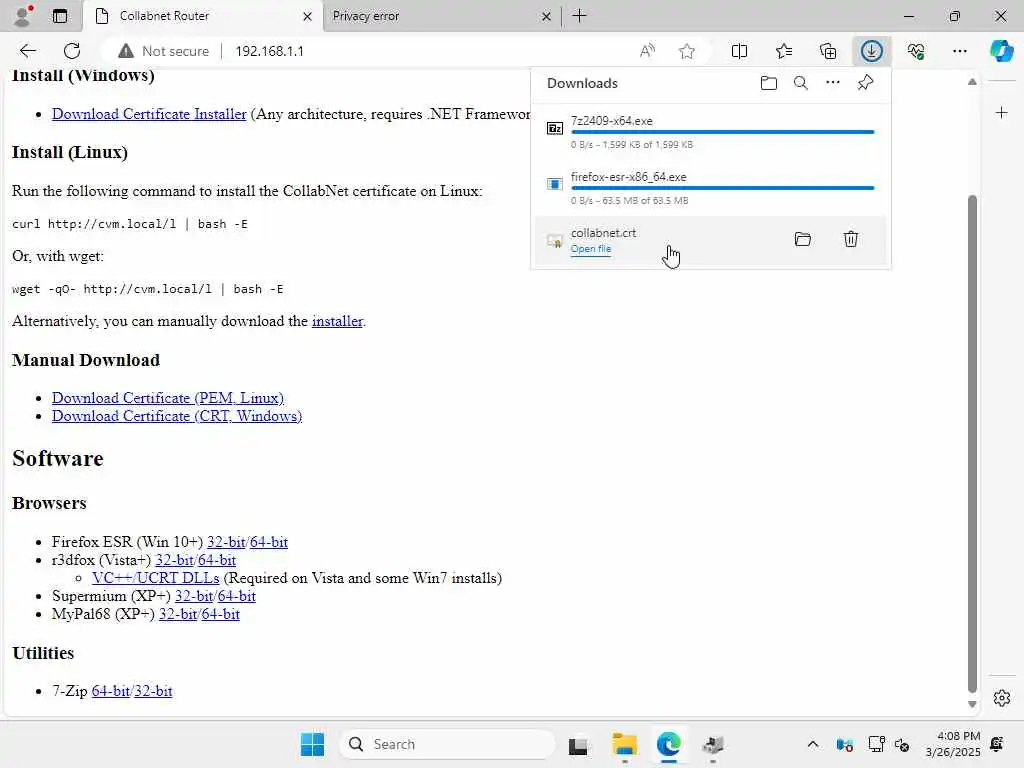
Task: Open File Explorer from taskbar
Action: click(624, 744)
